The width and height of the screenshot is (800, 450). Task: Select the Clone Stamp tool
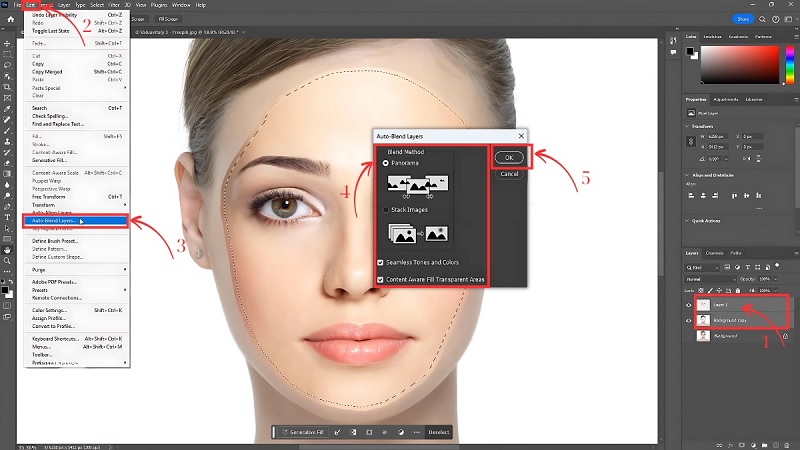pyautogui.click(x=7, y=141)
